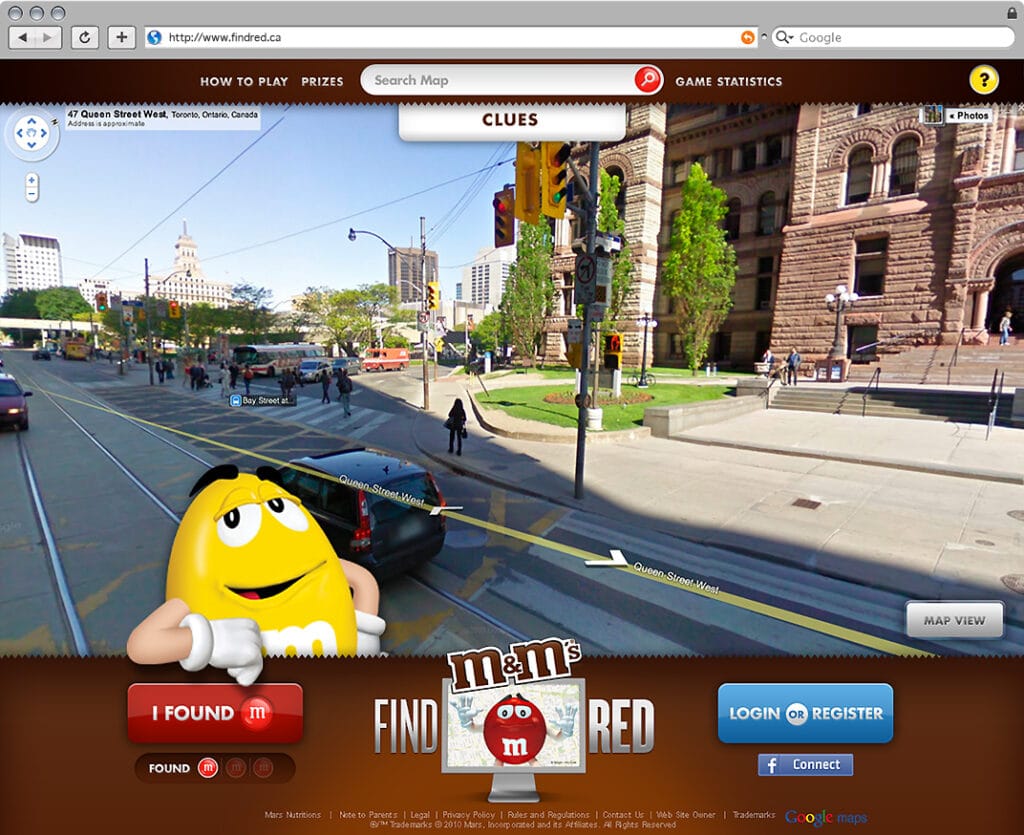Click the first lit red M&M found indicator
This screenshot has height=835, width=1024.
click(x=208, y=768)
